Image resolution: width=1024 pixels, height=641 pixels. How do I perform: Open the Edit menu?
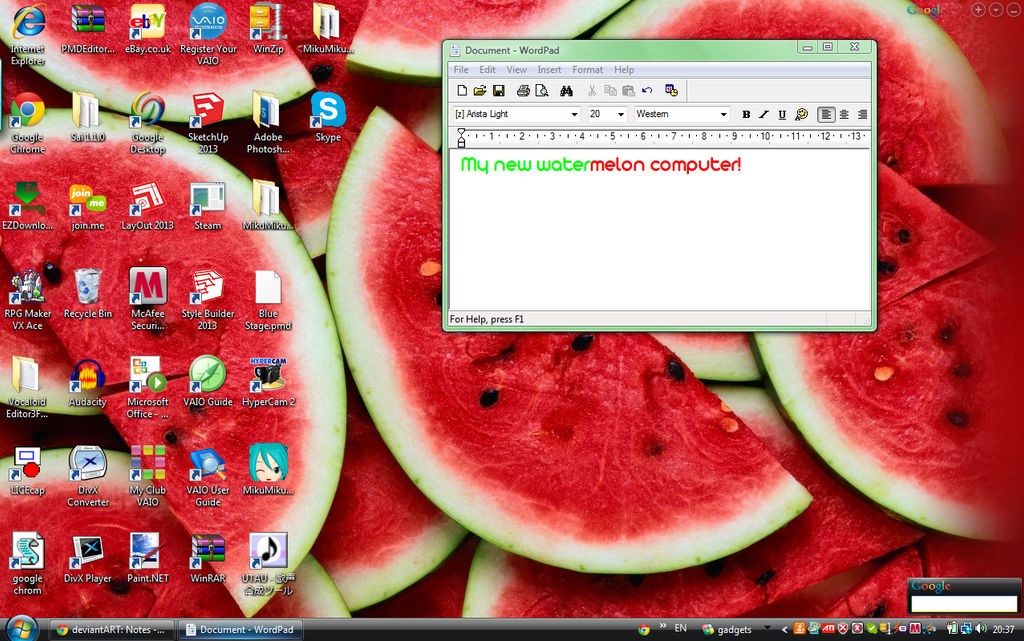click(x=487, y=70)
